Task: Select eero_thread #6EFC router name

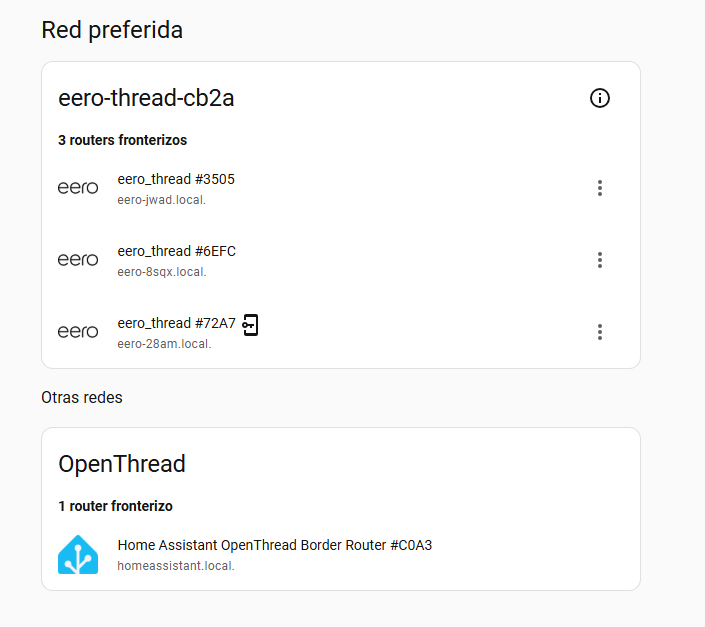Action: tap(176, 251)
